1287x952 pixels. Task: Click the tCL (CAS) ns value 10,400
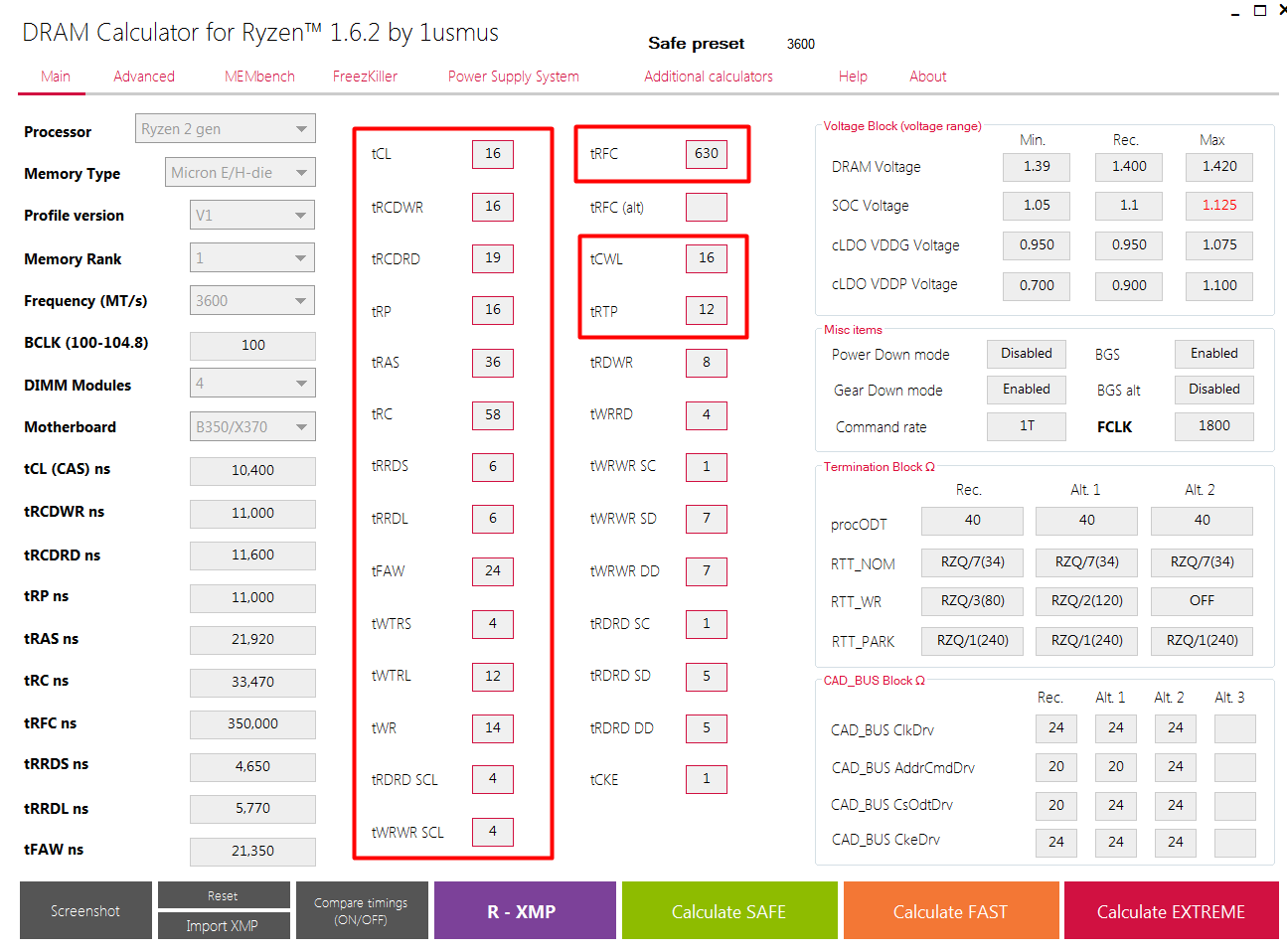tap(252, 471)
